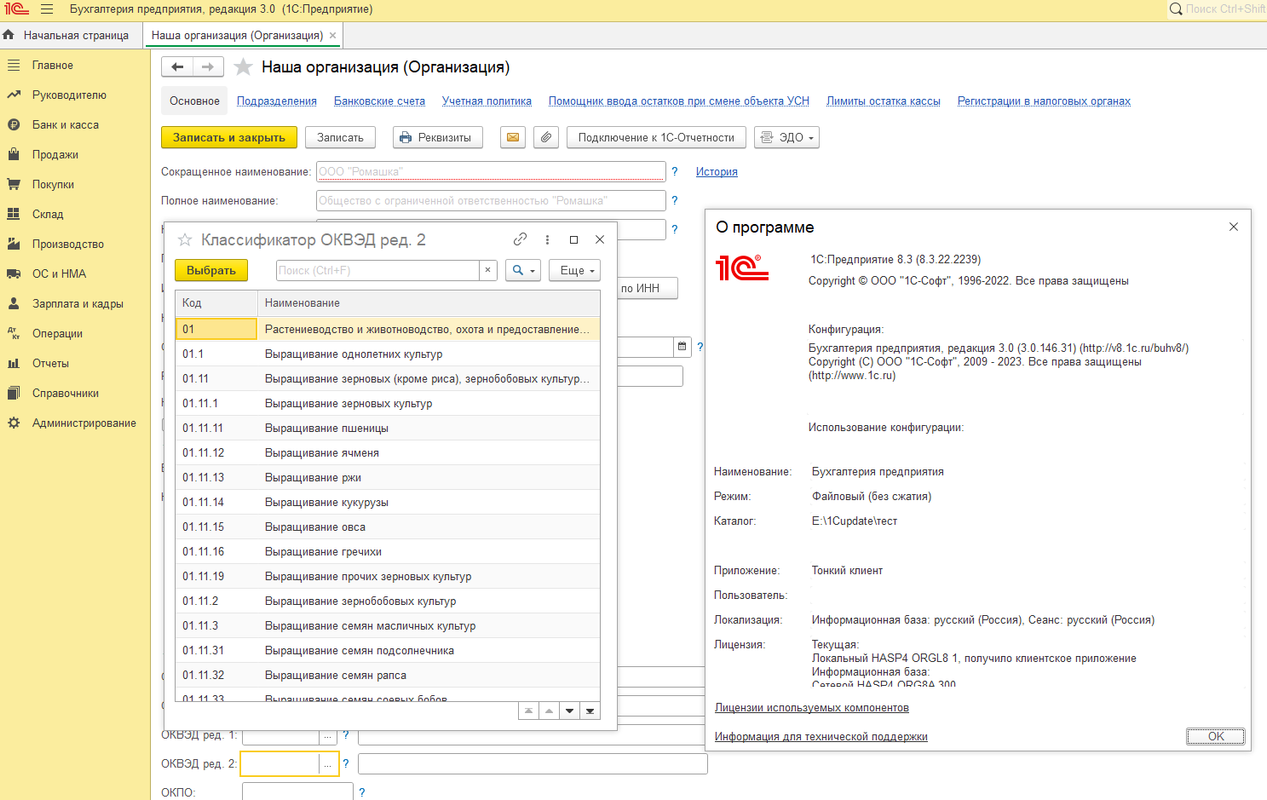Close the Наша организация tab
Image resolution: width=1267 pixels, height=800 pixels.
[x=333, y=35]
